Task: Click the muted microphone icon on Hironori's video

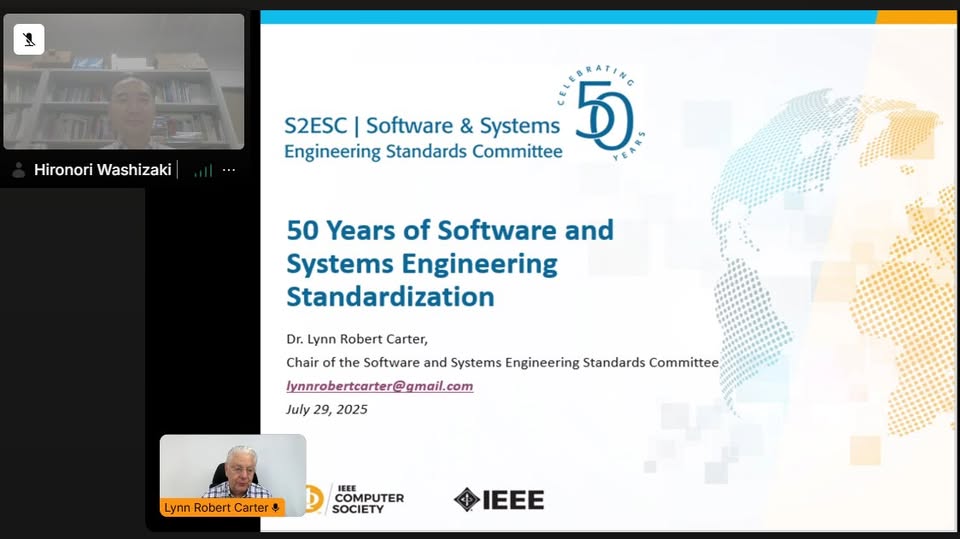Action: [29, 40]
